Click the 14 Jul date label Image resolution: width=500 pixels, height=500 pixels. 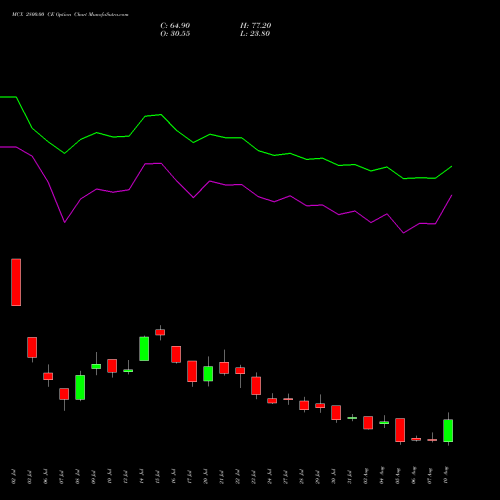click(142, 477)
